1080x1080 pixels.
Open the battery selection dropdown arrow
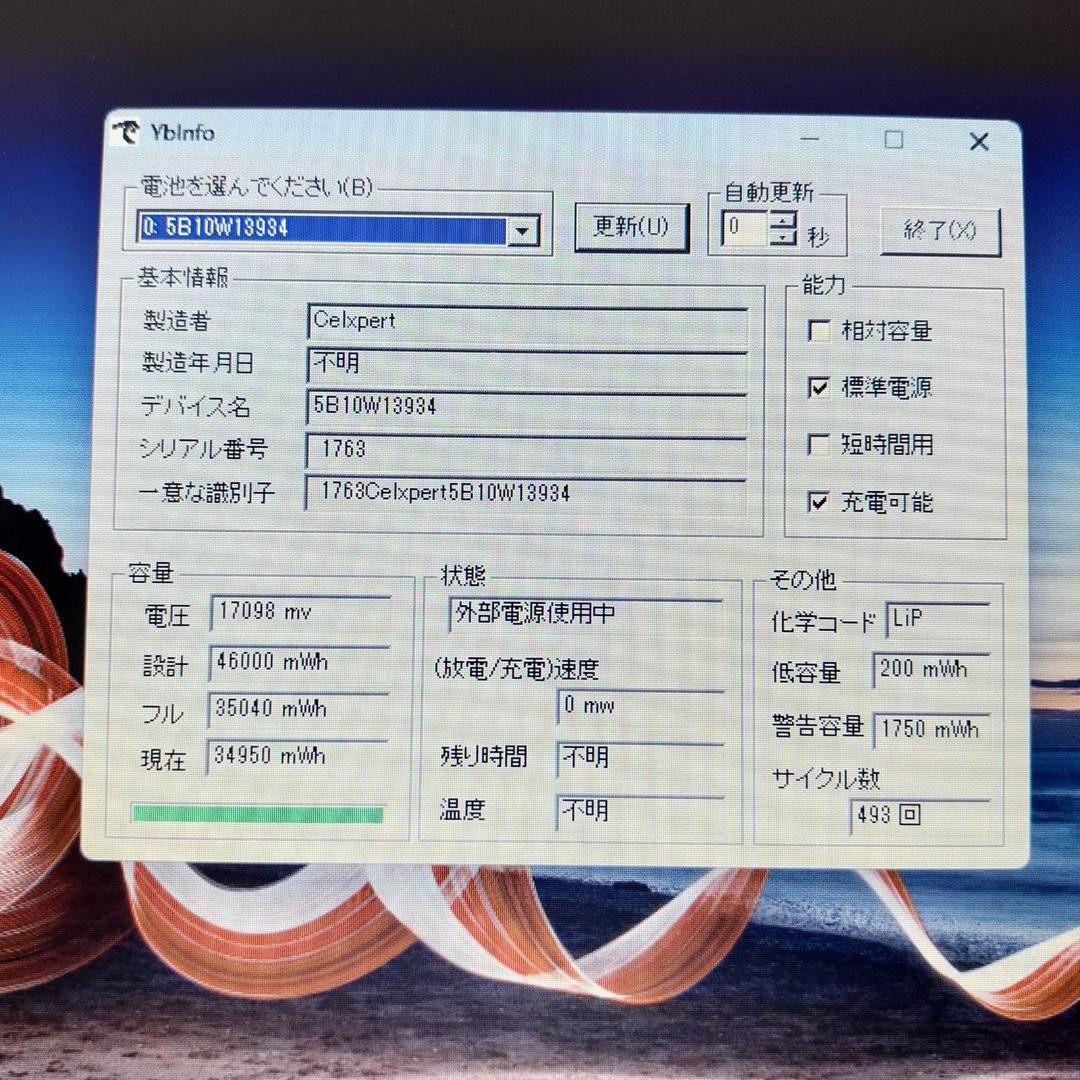tap(523, 231)
